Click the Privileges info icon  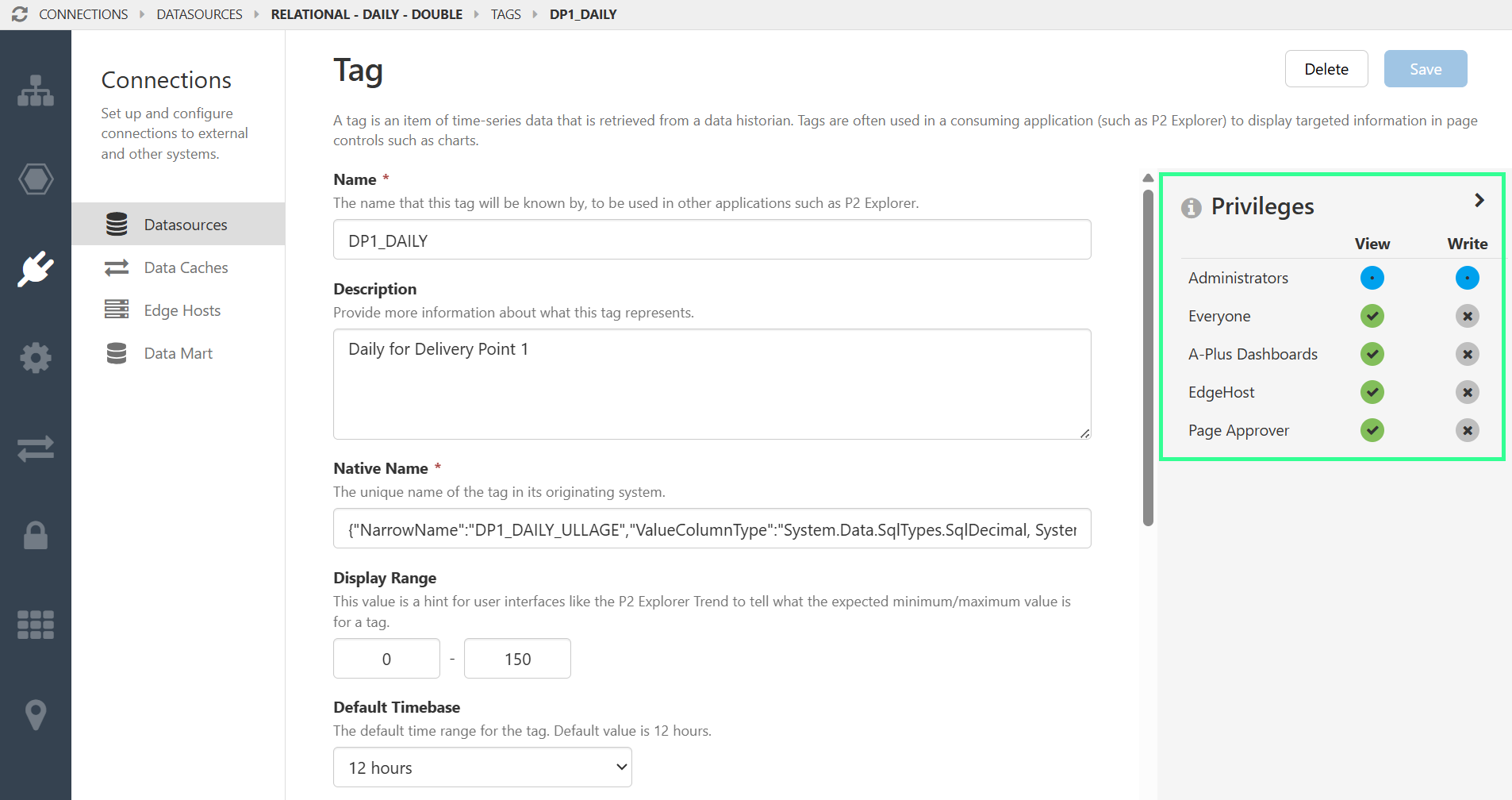(x=1192, y=207)
